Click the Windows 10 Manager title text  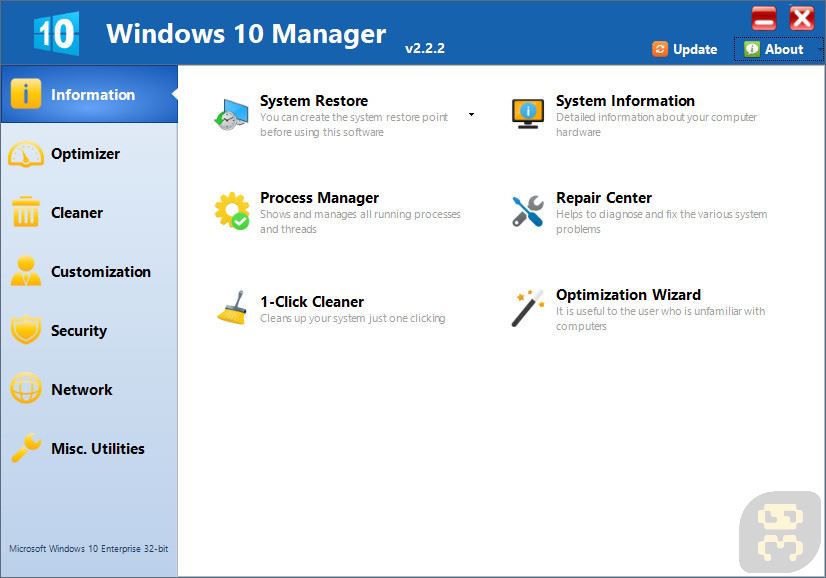point(246,34)
